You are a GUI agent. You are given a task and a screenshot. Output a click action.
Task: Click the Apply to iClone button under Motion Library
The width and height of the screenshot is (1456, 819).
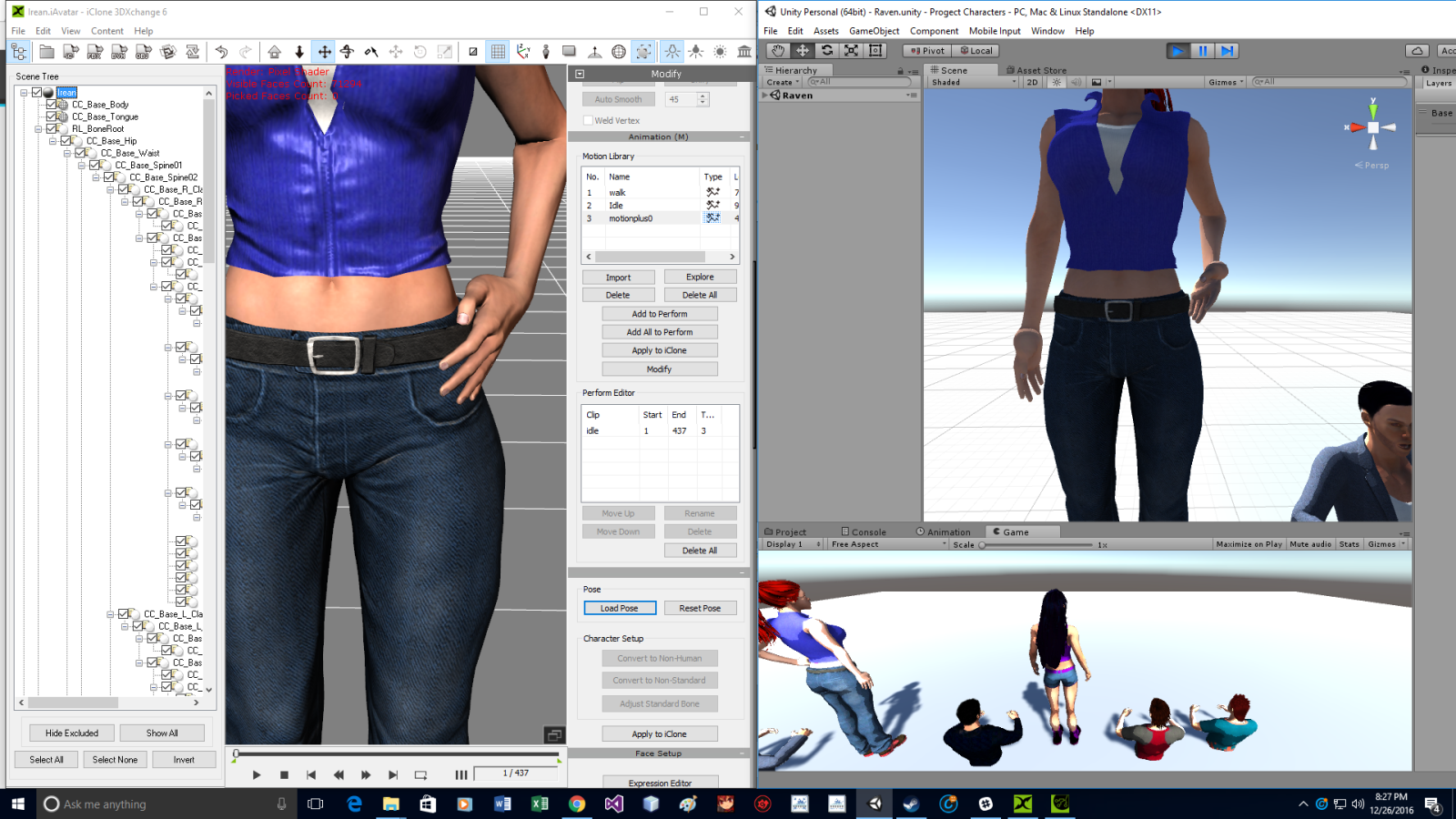click(x=660, y=350)
